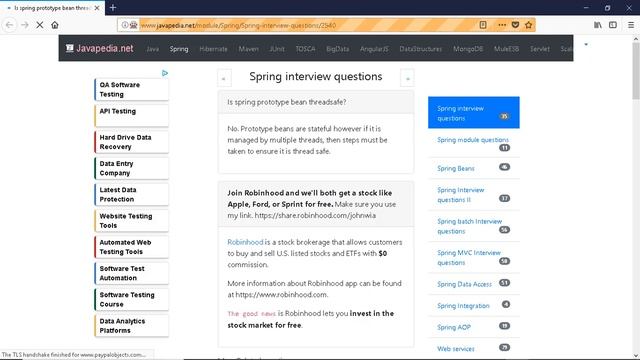The image size is (640, 360).
Task: Open reader view icon in address bar
Action: [x=483, y=25]
